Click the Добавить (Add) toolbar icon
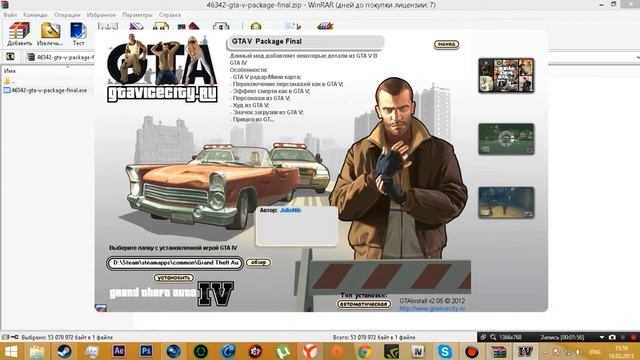This screenshot has height=360, width=640. tap(19, 34)
